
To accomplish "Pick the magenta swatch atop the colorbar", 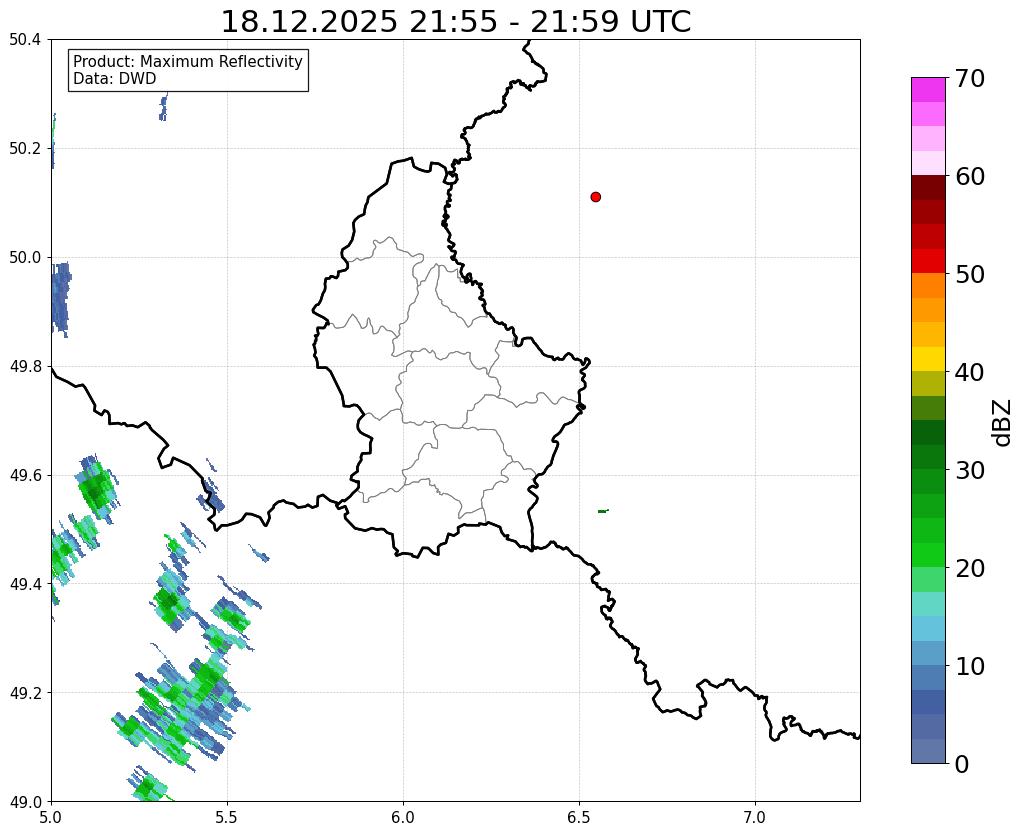I will [928, 90].
